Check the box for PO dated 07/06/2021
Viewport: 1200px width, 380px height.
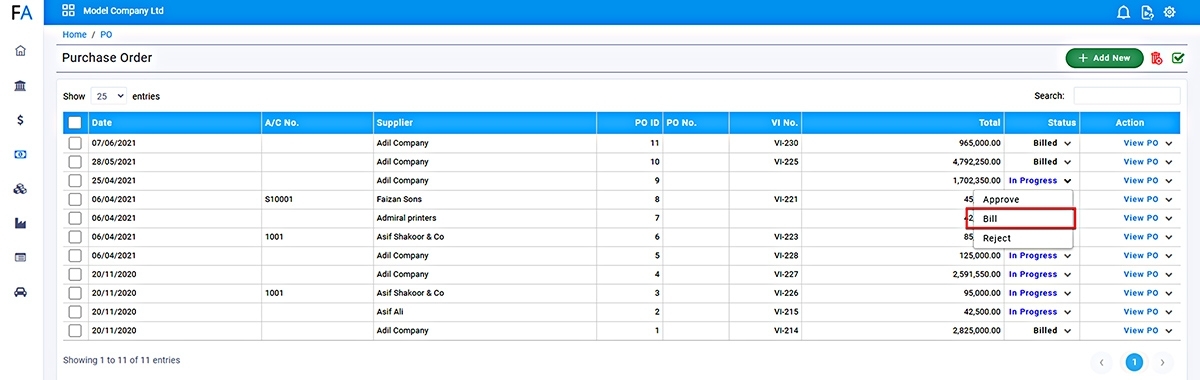(75, 143)
